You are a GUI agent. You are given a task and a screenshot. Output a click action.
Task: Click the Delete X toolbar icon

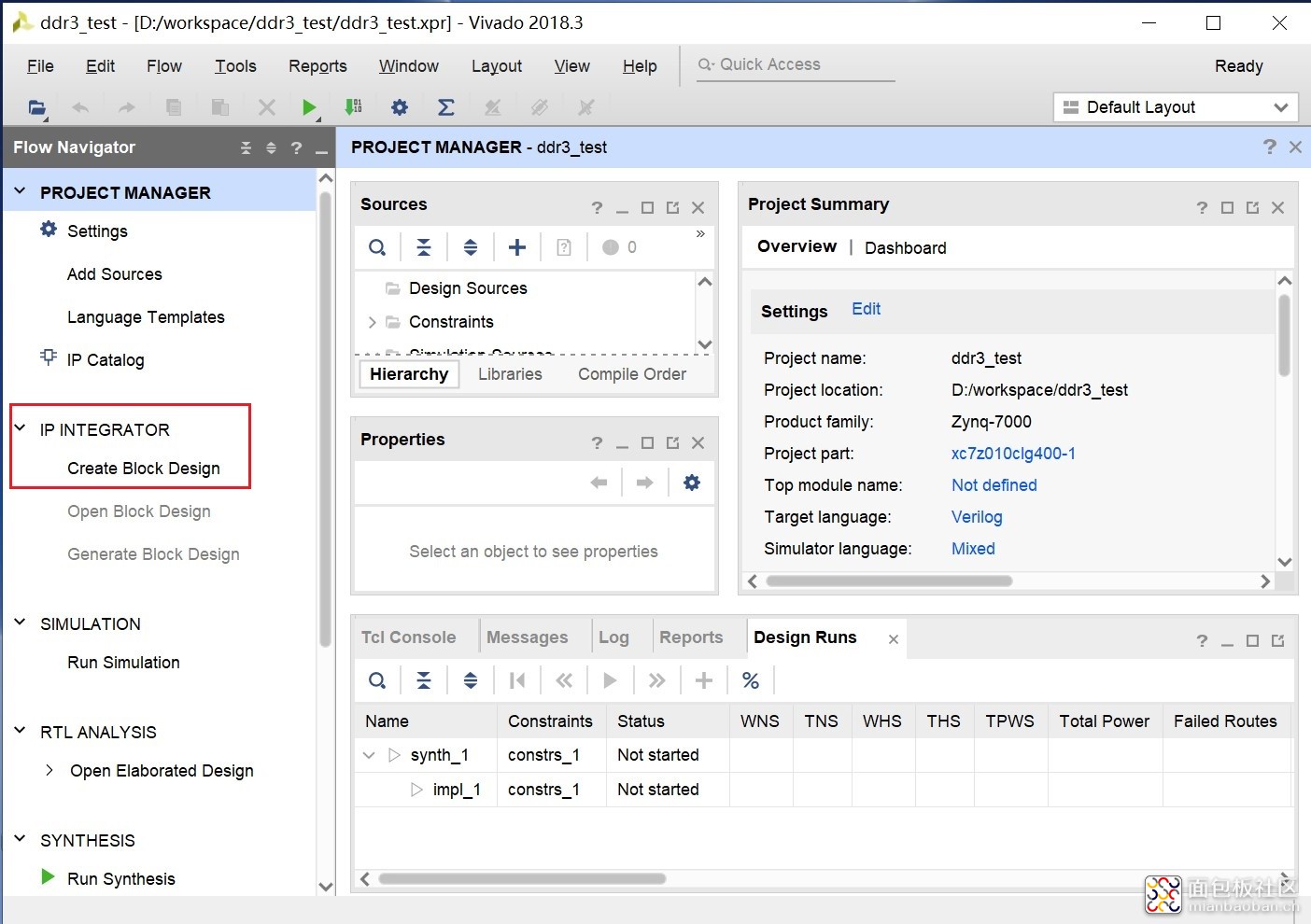pos(267,107)
